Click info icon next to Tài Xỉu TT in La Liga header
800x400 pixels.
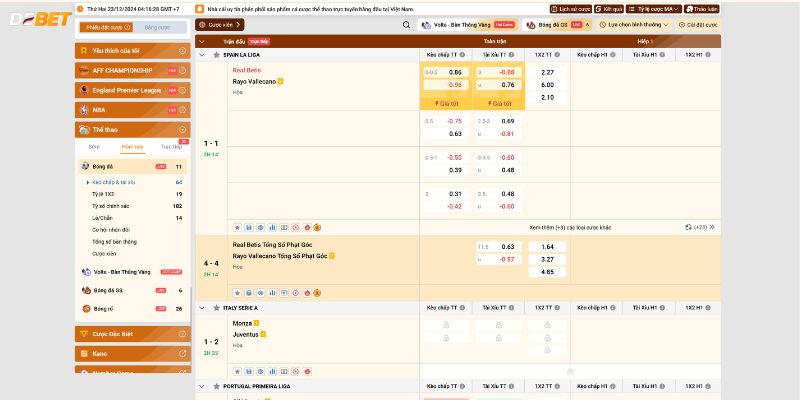[511, 55]
